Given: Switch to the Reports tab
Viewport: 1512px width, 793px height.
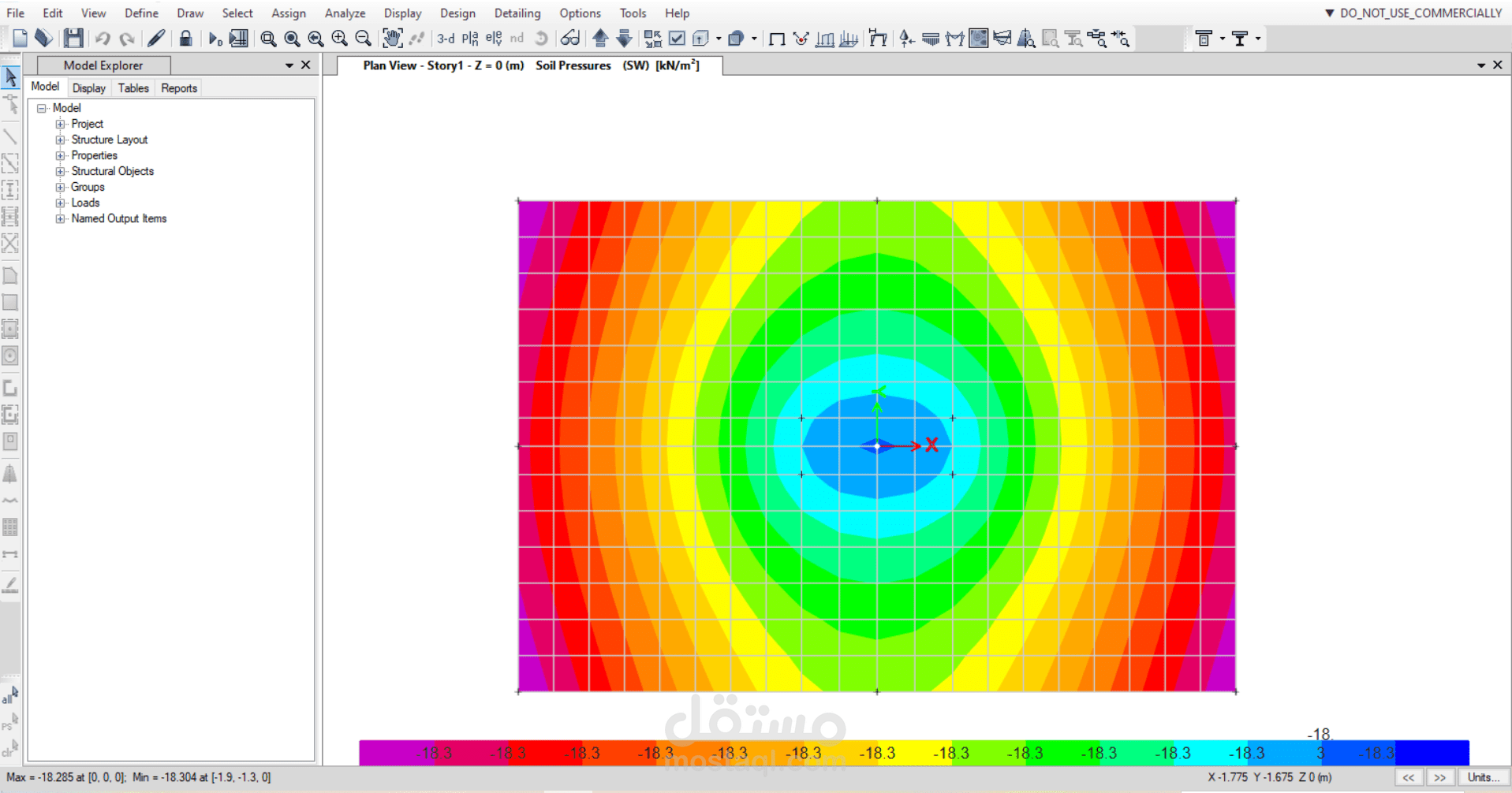Looking at the screenshot, I should coord(179,87).
